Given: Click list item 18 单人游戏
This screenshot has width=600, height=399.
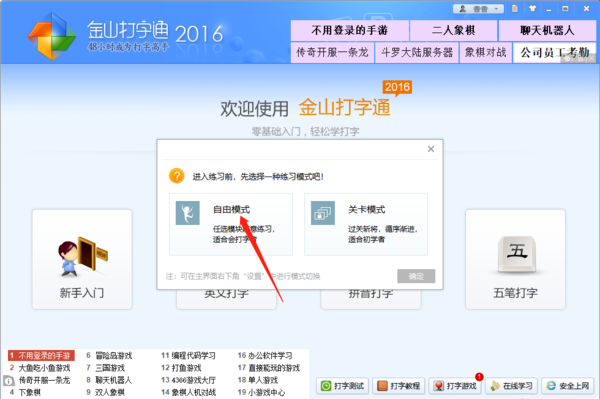Looking at the screenshot, I should coord(258,380).
